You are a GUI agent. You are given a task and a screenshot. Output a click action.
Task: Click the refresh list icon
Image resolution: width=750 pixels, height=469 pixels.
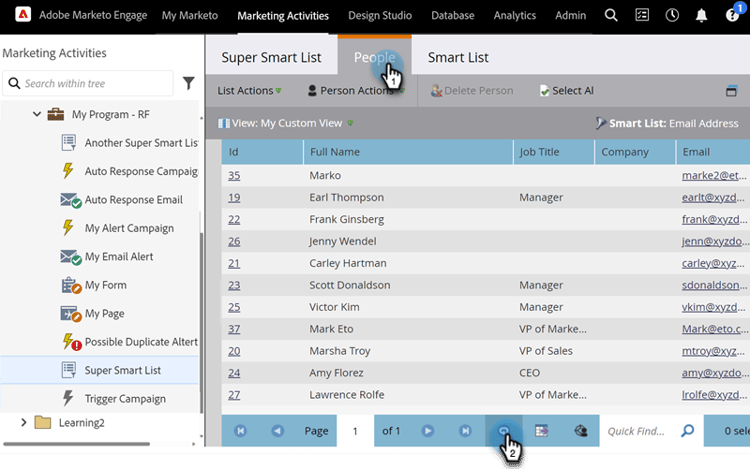(503, 431)
